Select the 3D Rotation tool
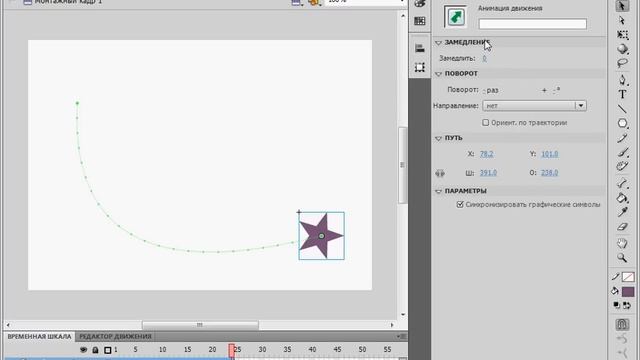This screenshot has height=360, width=640. (622, 49)
